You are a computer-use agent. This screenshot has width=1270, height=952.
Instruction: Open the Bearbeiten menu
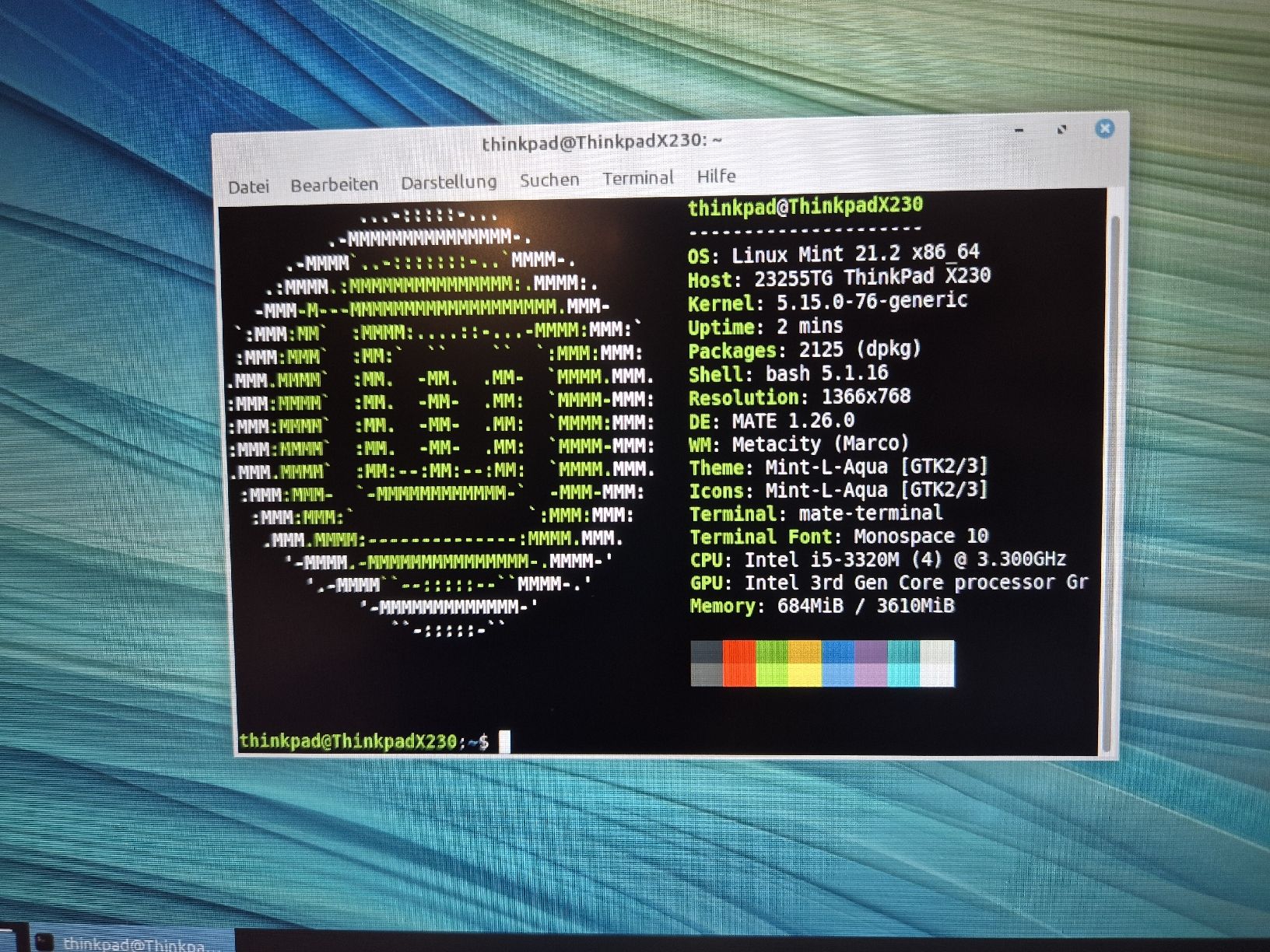(x=335, y=185)
